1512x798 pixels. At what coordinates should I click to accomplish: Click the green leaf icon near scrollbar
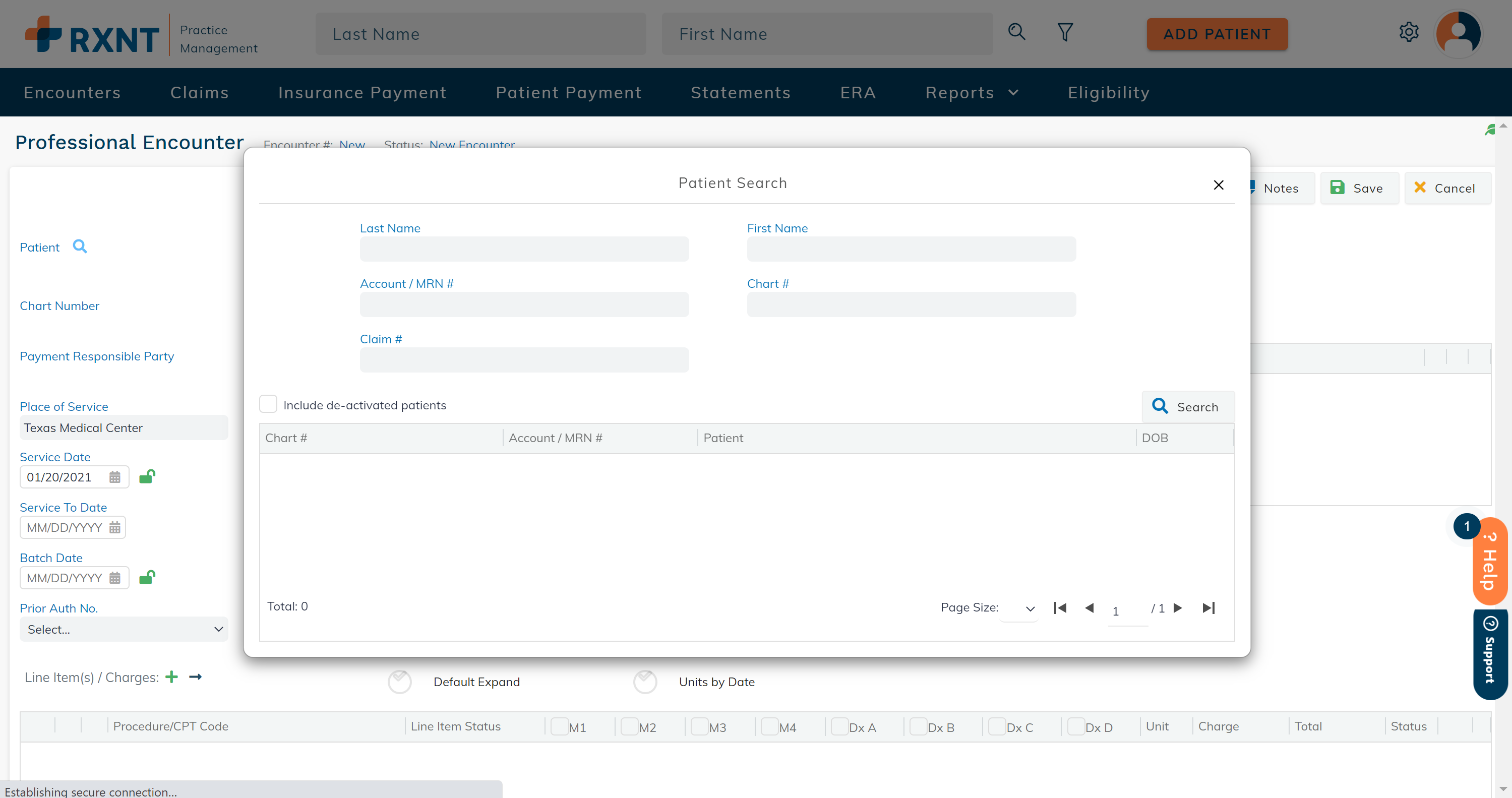coord(1490,130)
